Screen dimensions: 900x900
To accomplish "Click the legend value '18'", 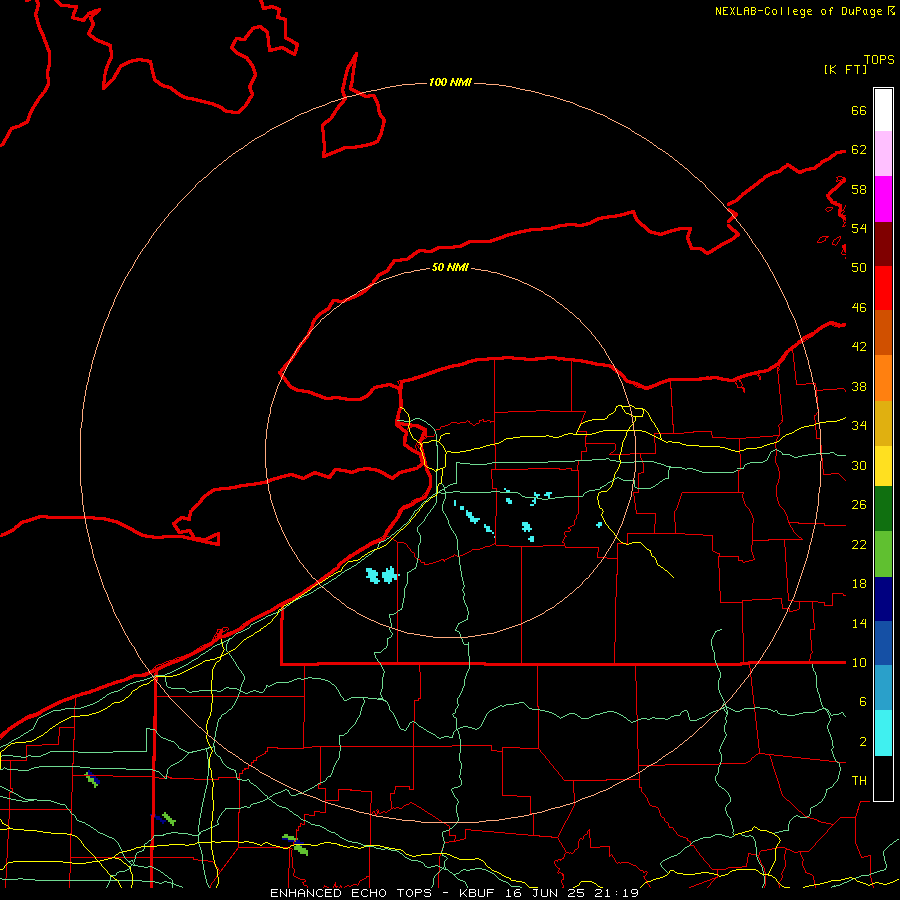I will (859, 584).
